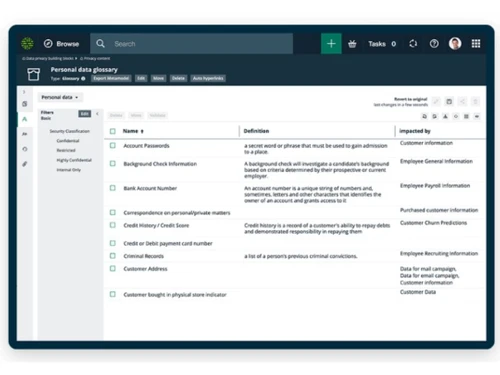Click the second export icon in table toolbar
This screenshot has height=375, width=500.
tap(435, 116)
